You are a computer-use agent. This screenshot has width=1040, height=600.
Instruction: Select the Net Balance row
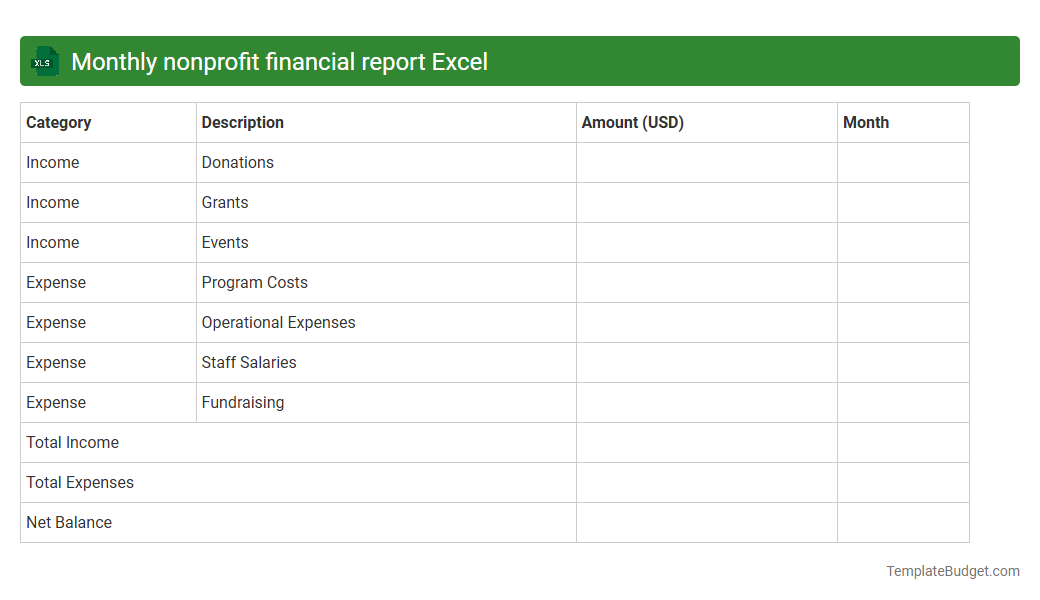(x=69, y=522)
